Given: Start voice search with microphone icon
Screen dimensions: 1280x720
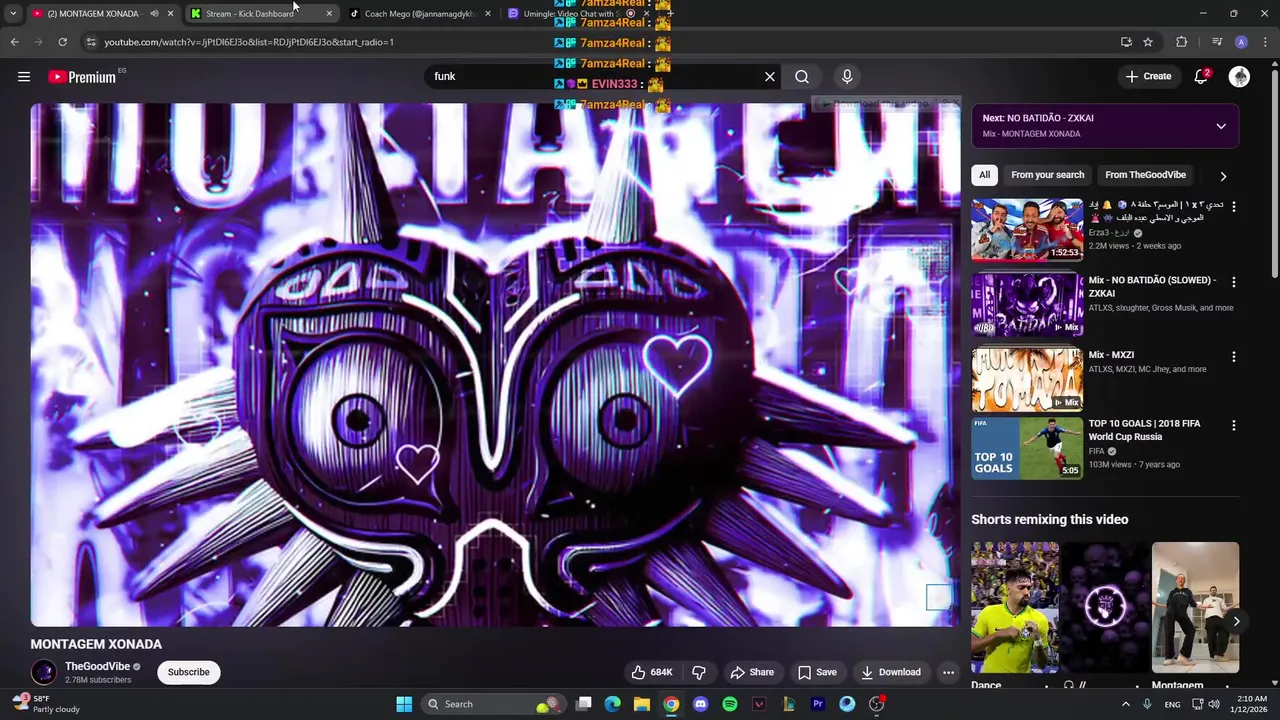Looking at the screenshot, I should (x=847, y=77).
